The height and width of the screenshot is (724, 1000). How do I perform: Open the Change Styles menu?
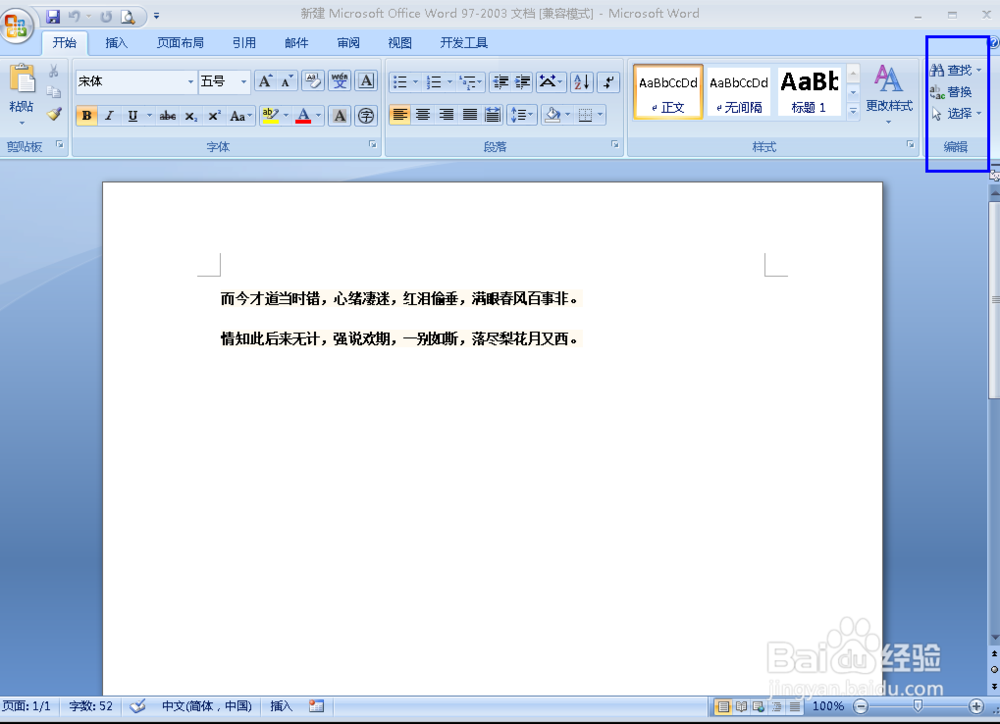(888, 94)
